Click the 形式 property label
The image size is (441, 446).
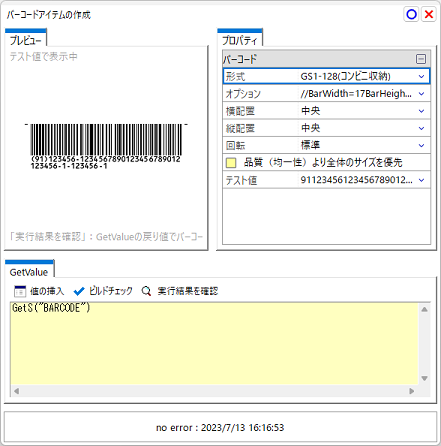tap(235, 76)
